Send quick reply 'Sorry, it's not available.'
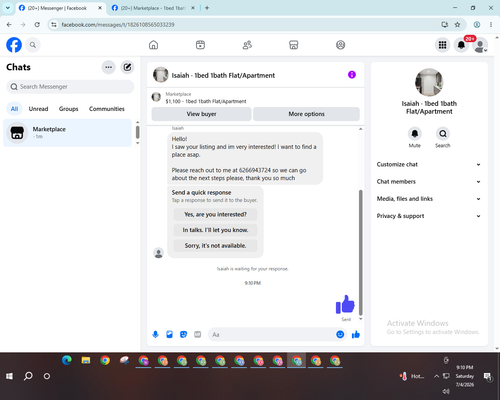Viewport: 500px width, 400px height. pos(215,246)
